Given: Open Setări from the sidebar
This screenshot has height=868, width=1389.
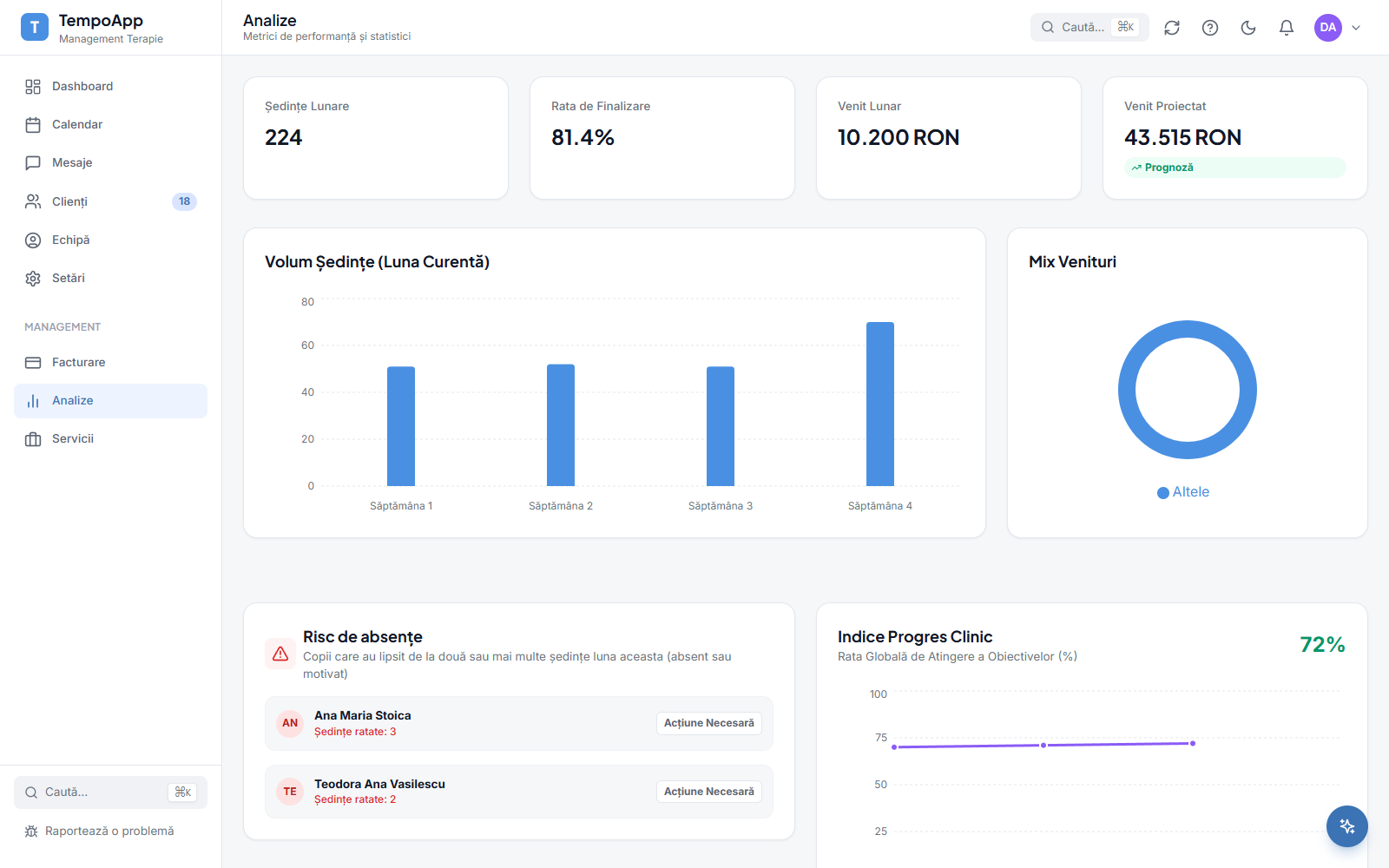Looking at the screenshot, I should point(110,278).
